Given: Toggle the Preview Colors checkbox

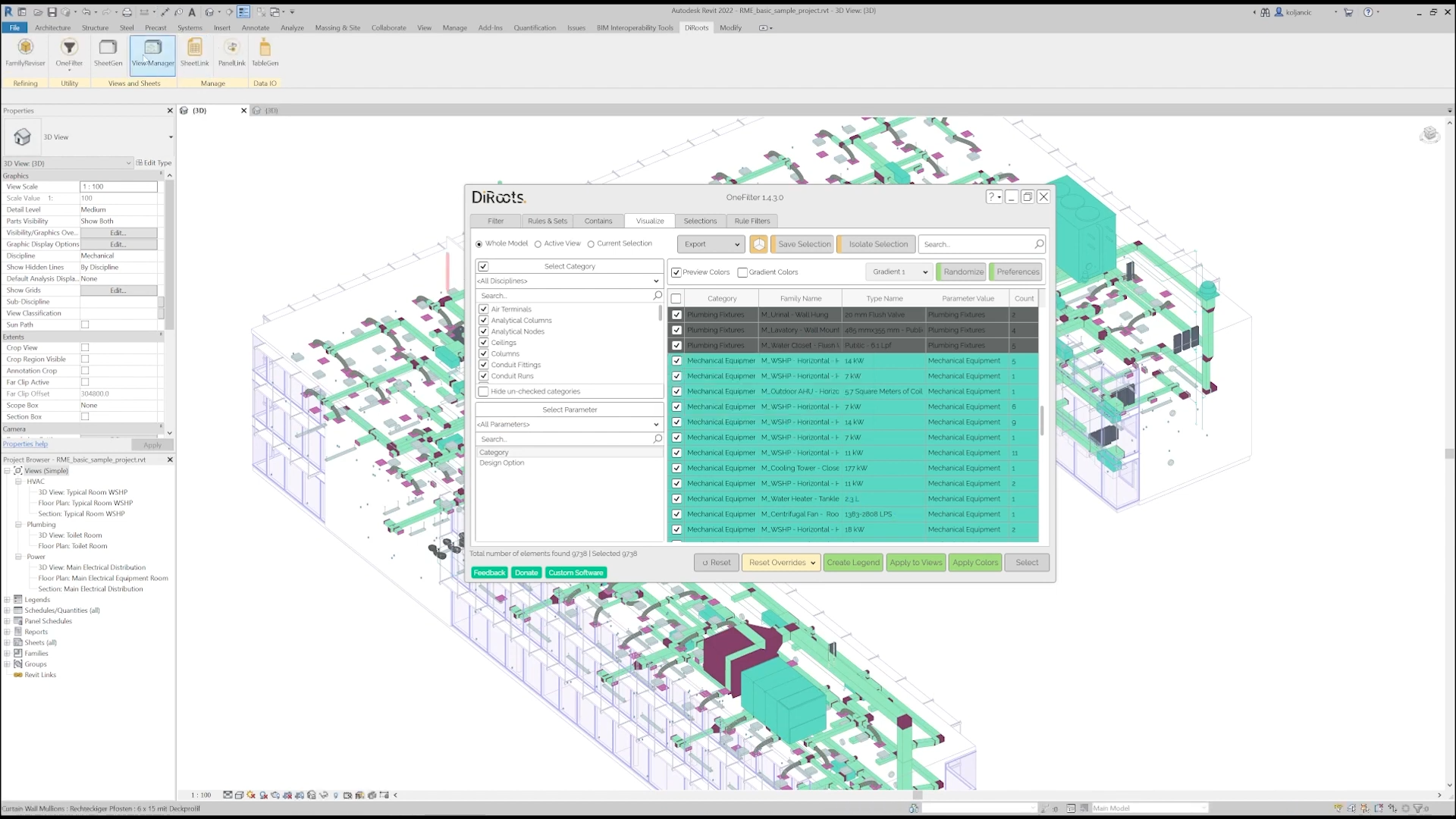Looking at the screenshot, I should tap(676, 272).
